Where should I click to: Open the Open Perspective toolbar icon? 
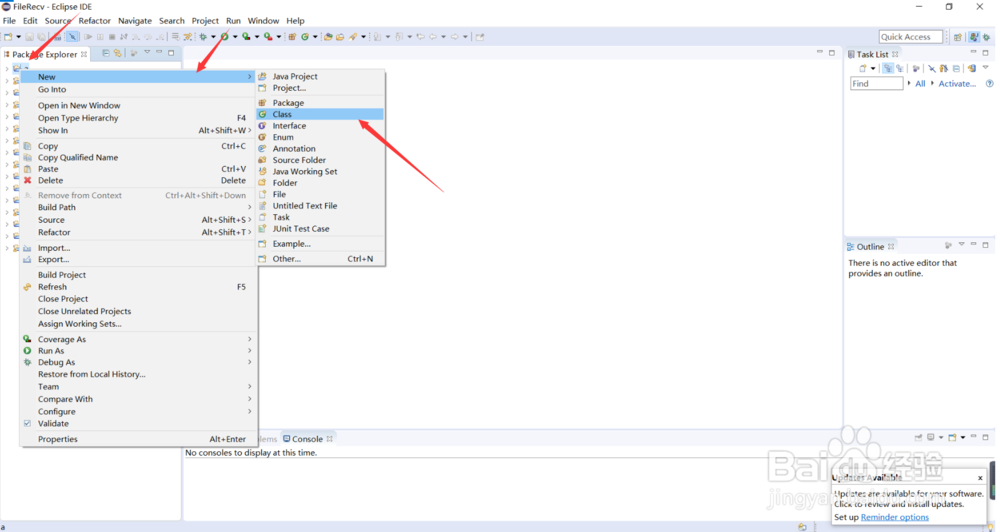pos(957,37)
